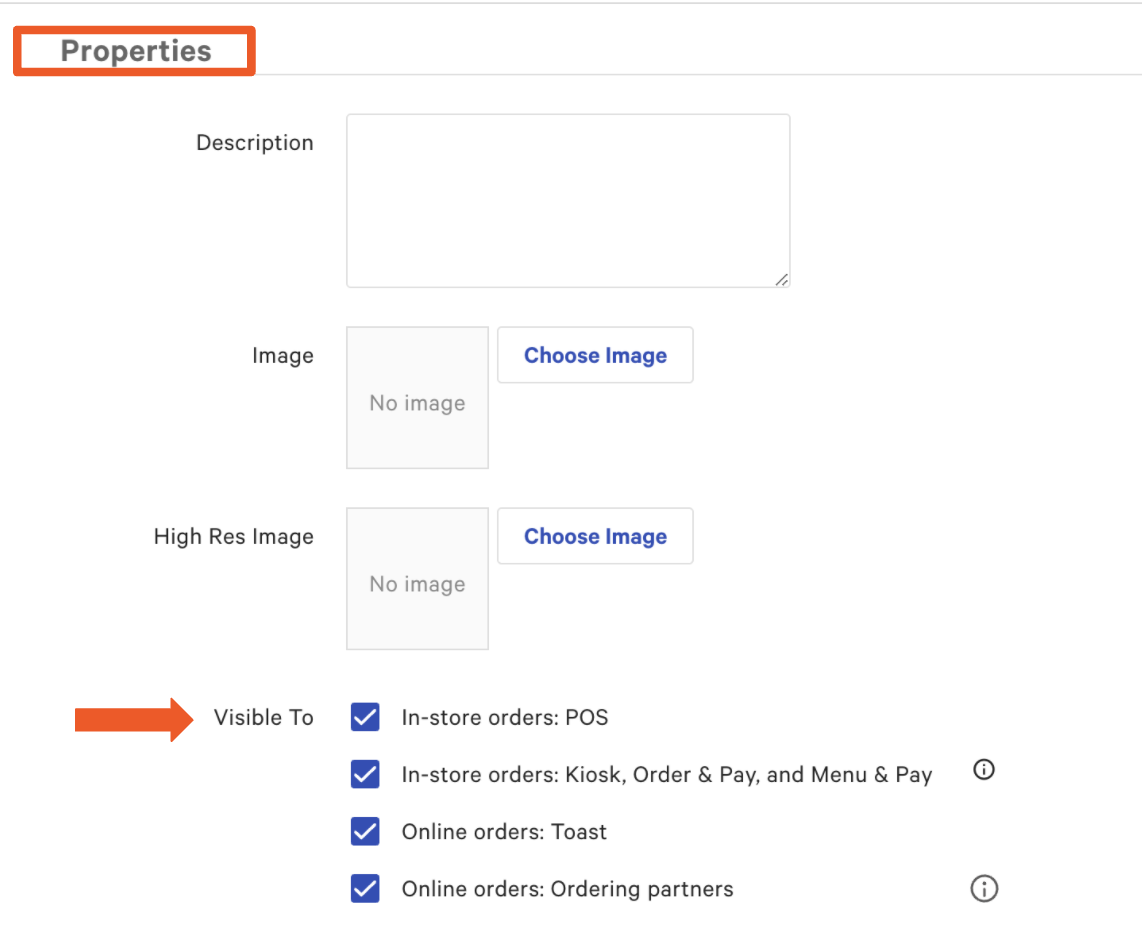Click Choose Image for the Image field
Image resolution: width=1142 pixels, height=950 pixels.
click(x=595, y=355)
